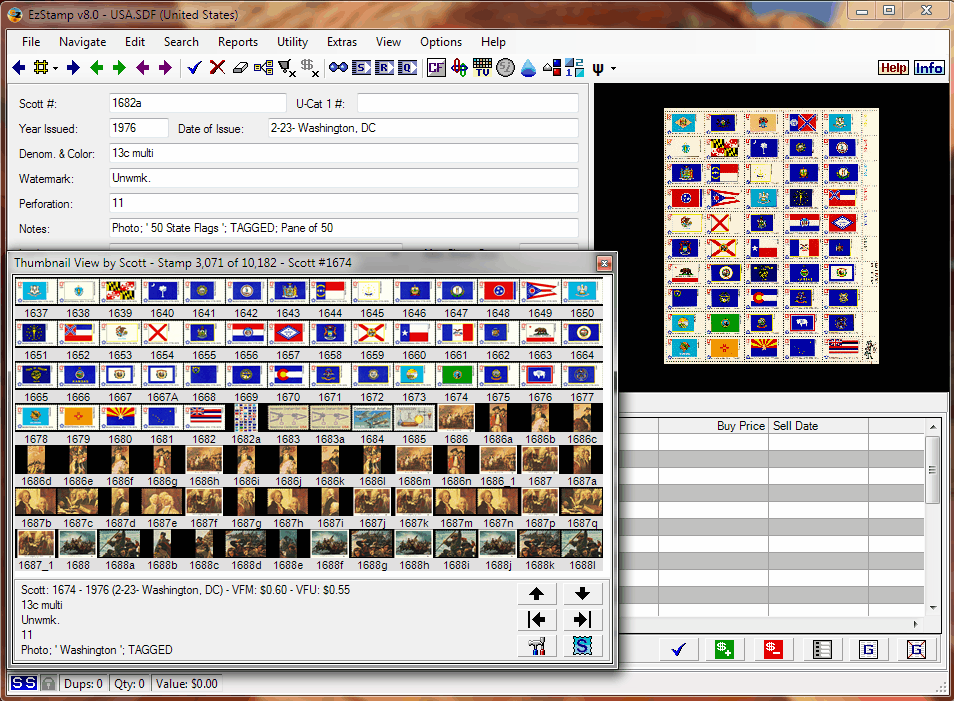Screen dimensions: 954x701
Task: Click the eraser icon in toolbar
Action: pyautogui.click(x=239, y=68)
